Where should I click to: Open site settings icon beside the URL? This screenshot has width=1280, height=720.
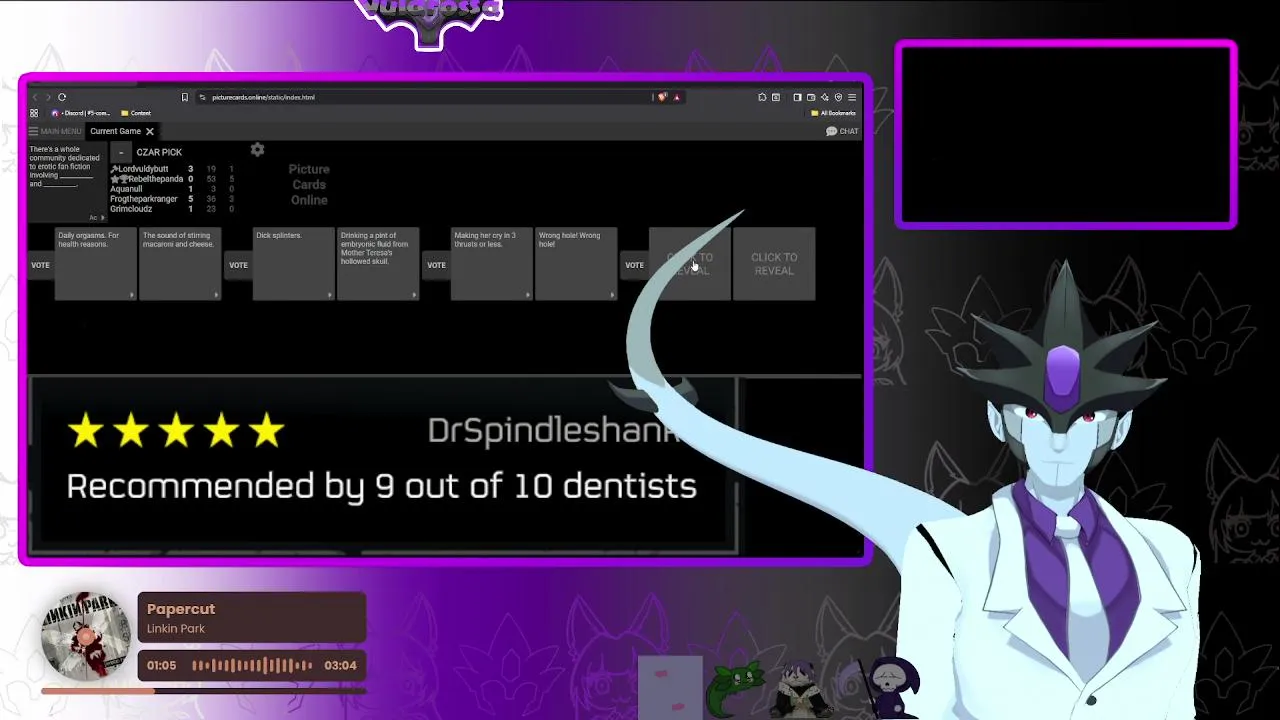(x=202, y=97)
